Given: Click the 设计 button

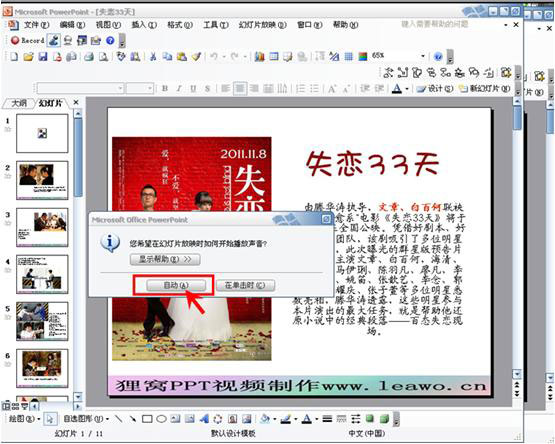Looking at the screenshot, I should [435, 89].
